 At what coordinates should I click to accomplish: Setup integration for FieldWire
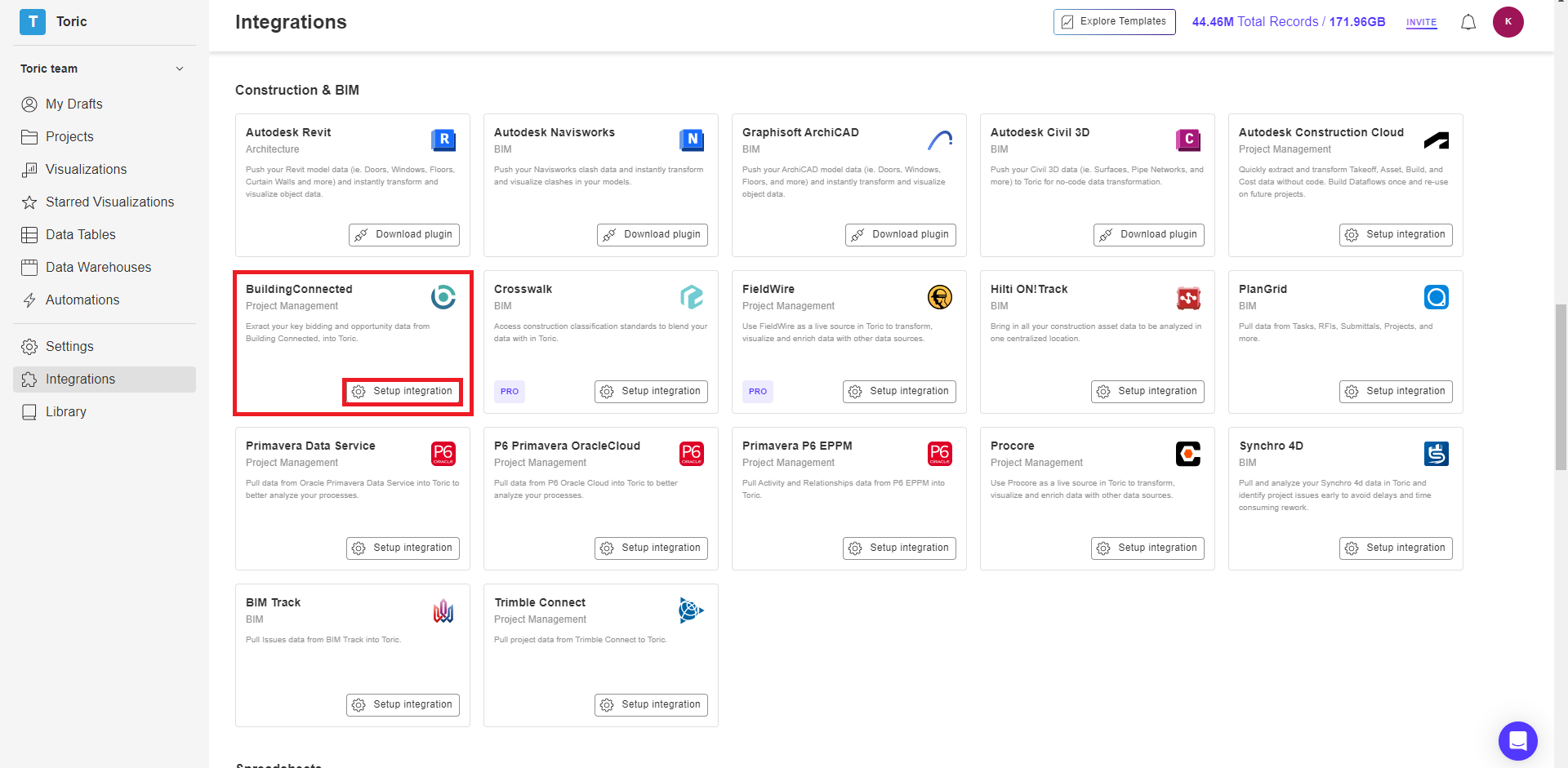899,391
